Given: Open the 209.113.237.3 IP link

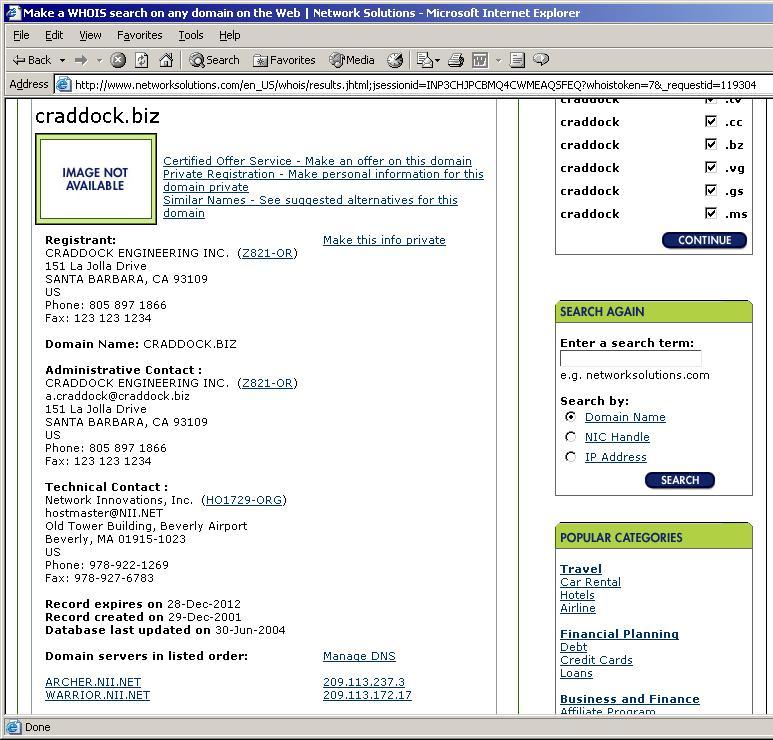Looking at the screenshot, I should pyautogui.click(x=364, y=682).
